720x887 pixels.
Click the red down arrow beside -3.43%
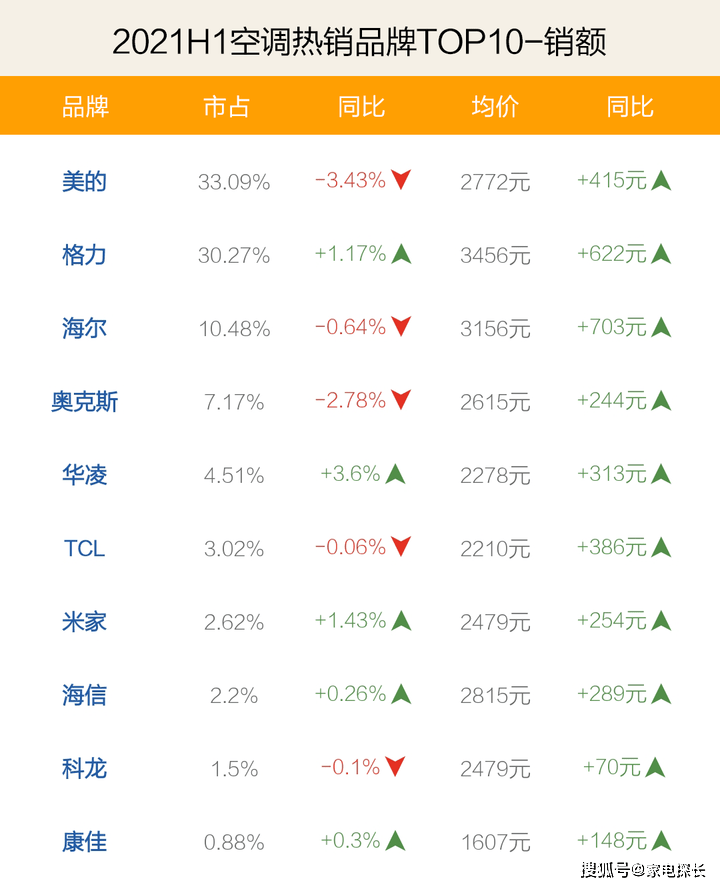click(401, 180)
